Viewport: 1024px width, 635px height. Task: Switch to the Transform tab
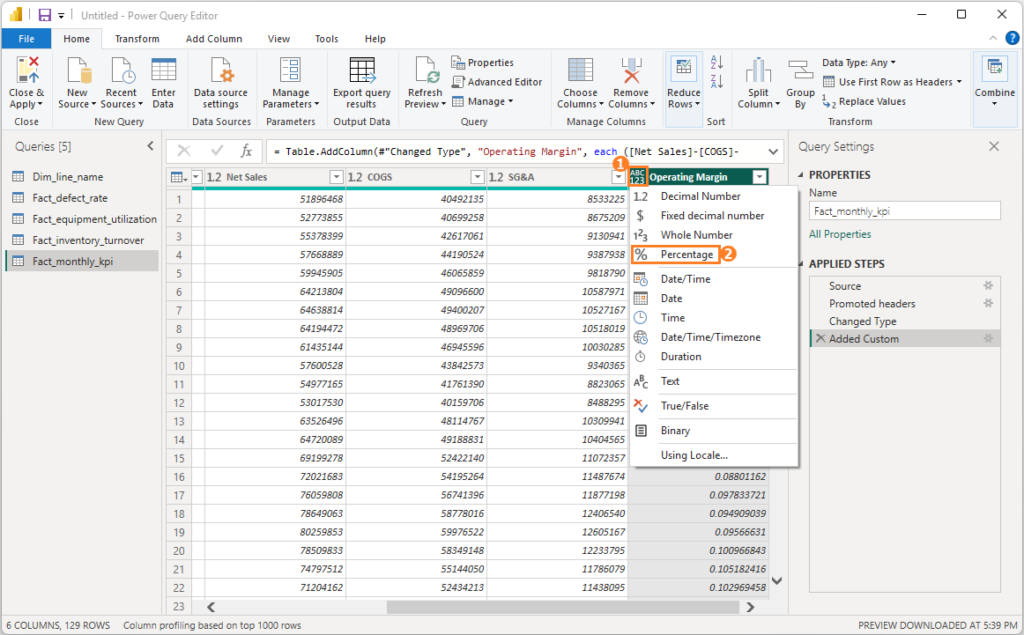pyautogui.click(x=136, y=39)
